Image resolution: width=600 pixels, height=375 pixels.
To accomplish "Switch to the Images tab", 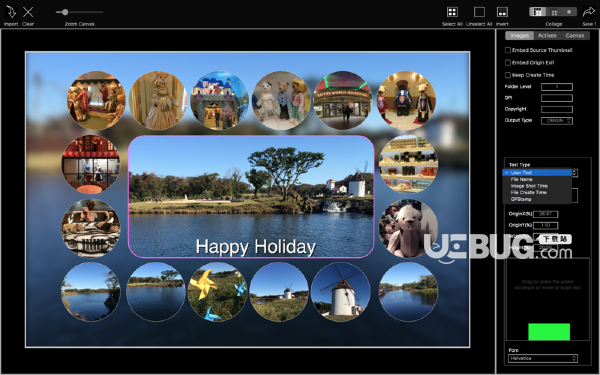I will click(520, 36).
